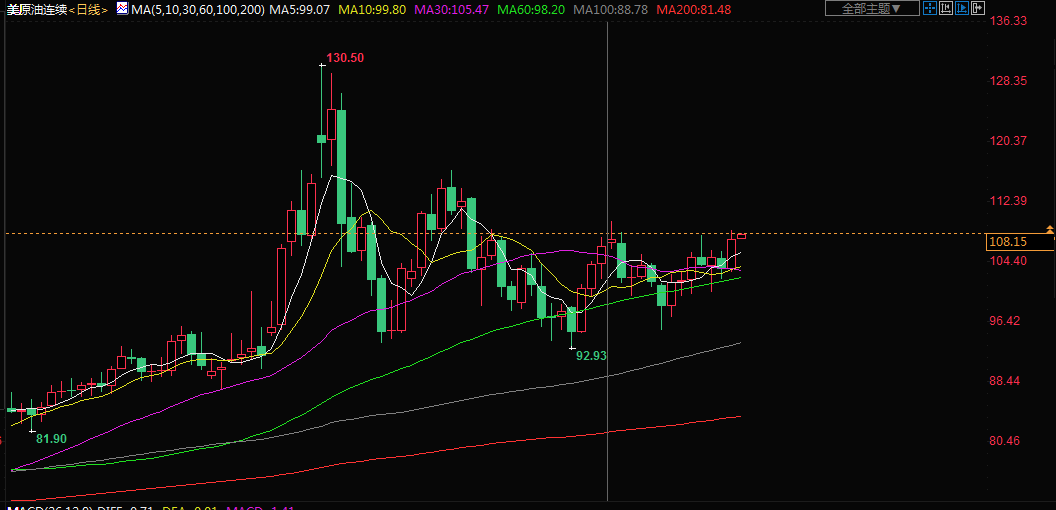Click the exit panel icon at top right
The width and height of the screenshot is (1056, 510).
tap(978, 8)
